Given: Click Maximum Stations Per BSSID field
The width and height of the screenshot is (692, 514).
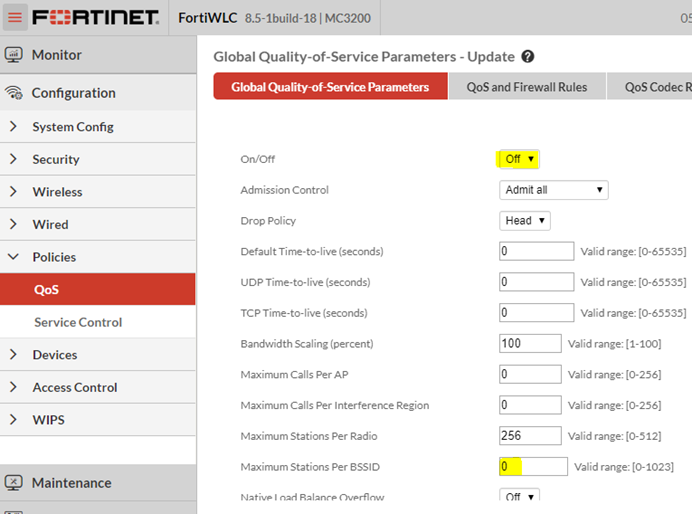Looking at the screenshot, I should tap(533, 467).
